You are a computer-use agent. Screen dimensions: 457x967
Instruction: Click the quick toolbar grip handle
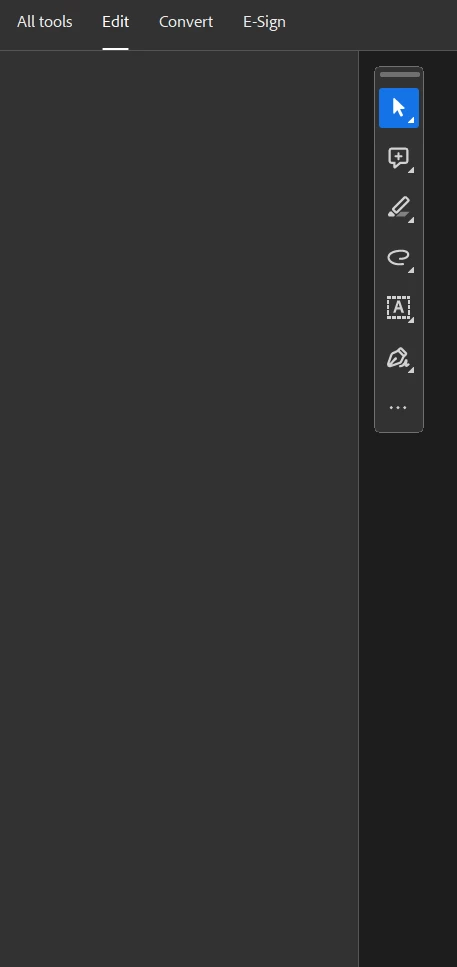[x=399, y=75]
